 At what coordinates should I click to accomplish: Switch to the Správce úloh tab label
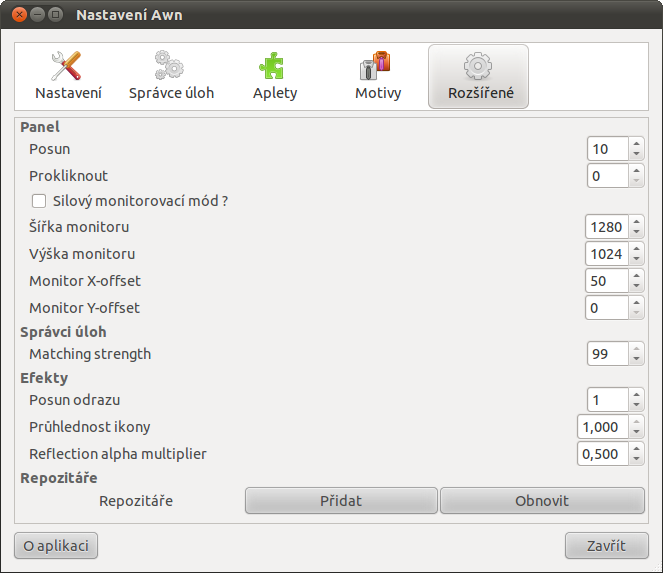coord(171,93)
